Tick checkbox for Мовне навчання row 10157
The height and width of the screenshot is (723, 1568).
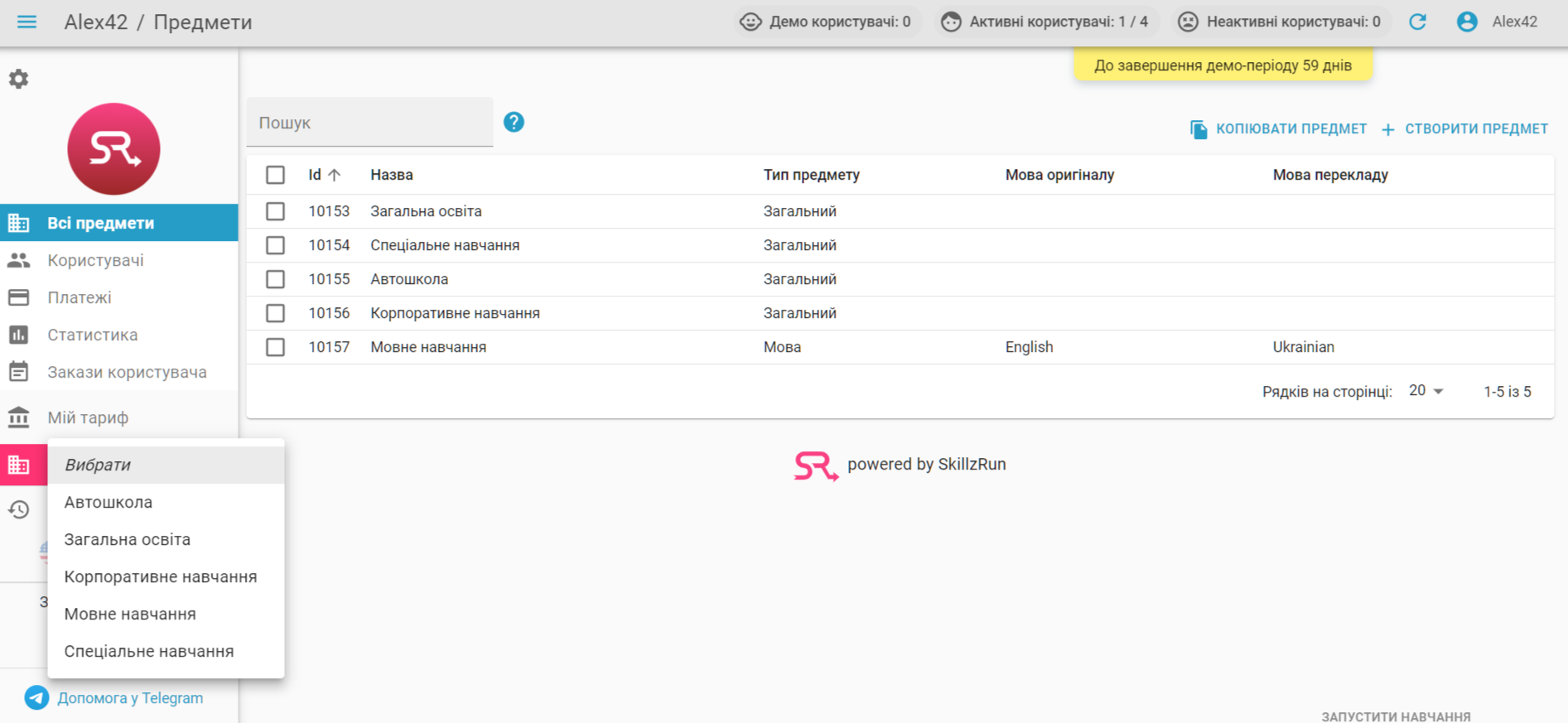click(276, 347)
